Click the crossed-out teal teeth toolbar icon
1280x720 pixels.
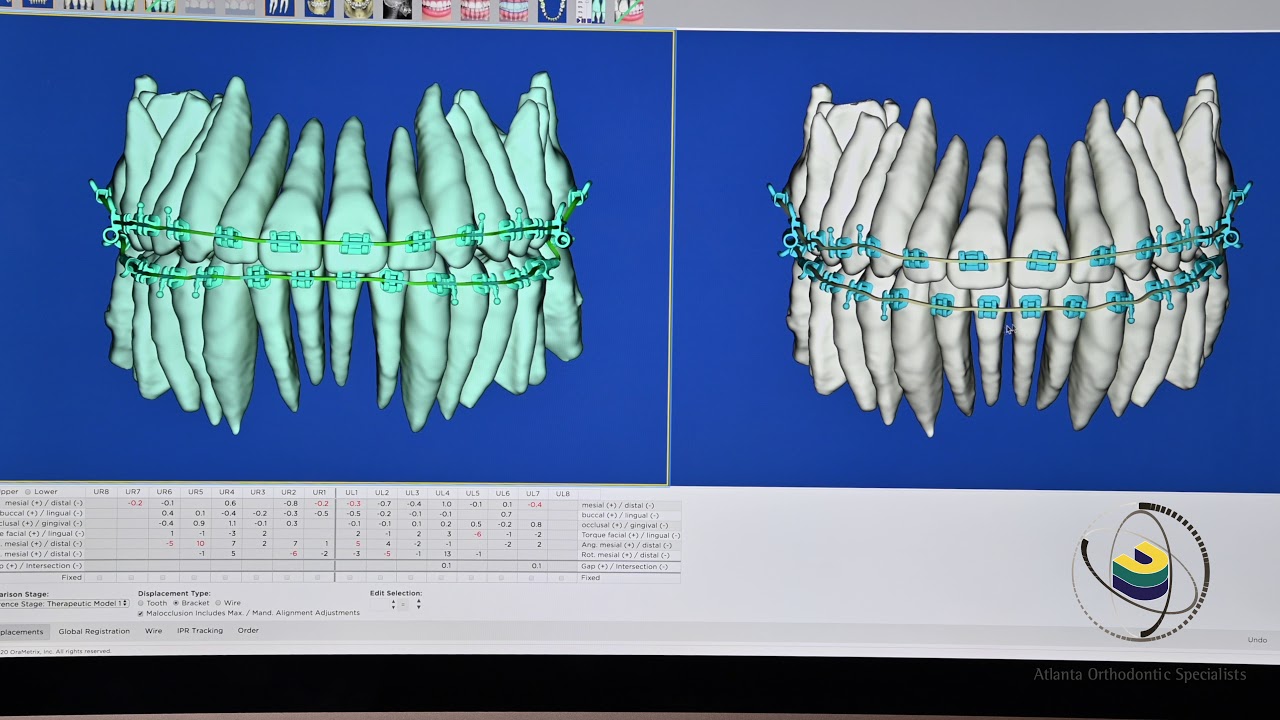click(x=160, y=8)
